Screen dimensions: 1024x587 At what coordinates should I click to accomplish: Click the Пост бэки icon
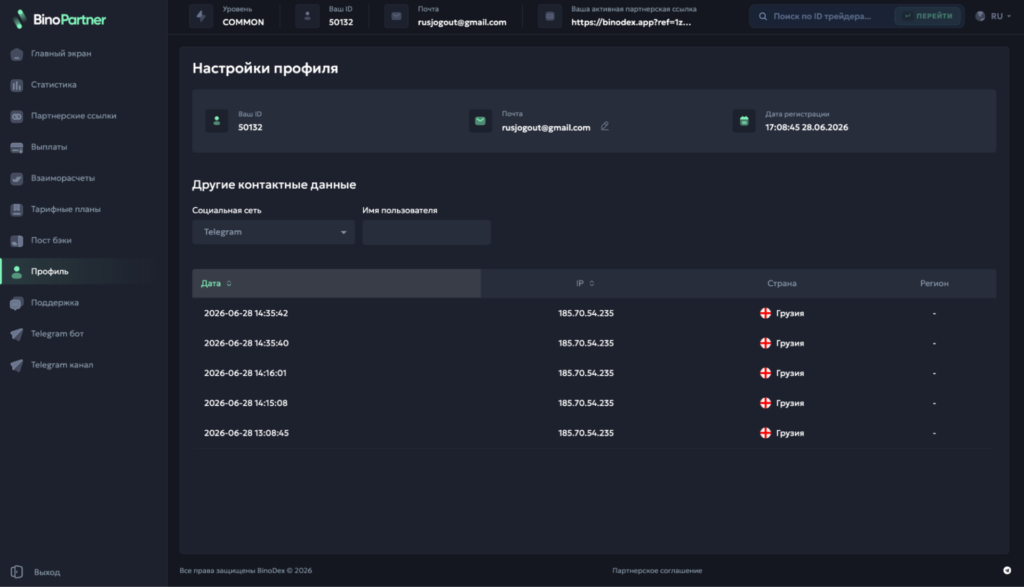click(17, 241)
